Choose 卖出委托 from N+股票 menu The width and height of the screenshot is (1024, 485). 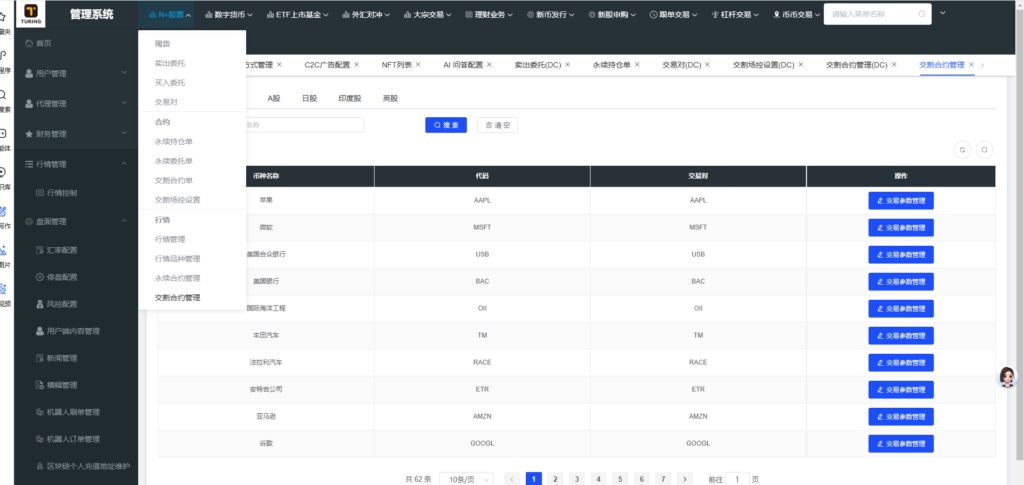170,63
